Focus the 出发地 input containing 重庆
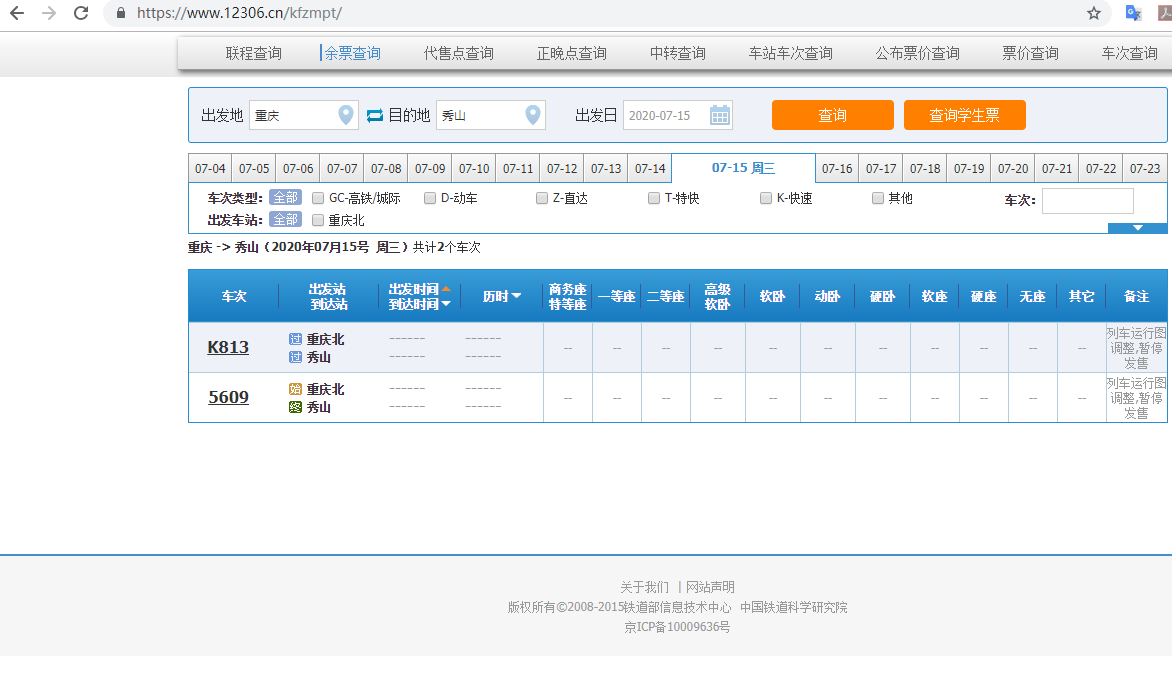This screenshot has width=1172, height=681. coord(303,115)
